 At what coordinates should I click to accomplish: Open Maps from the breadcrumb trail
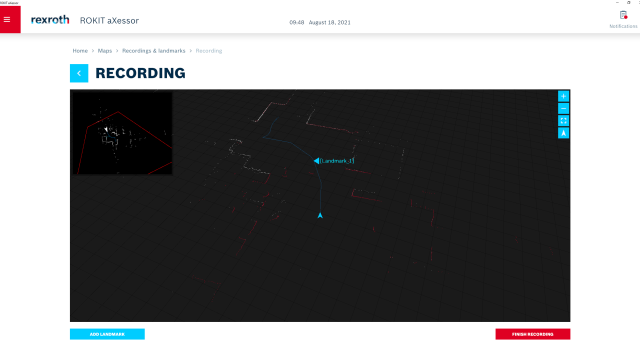coord(104,51)
